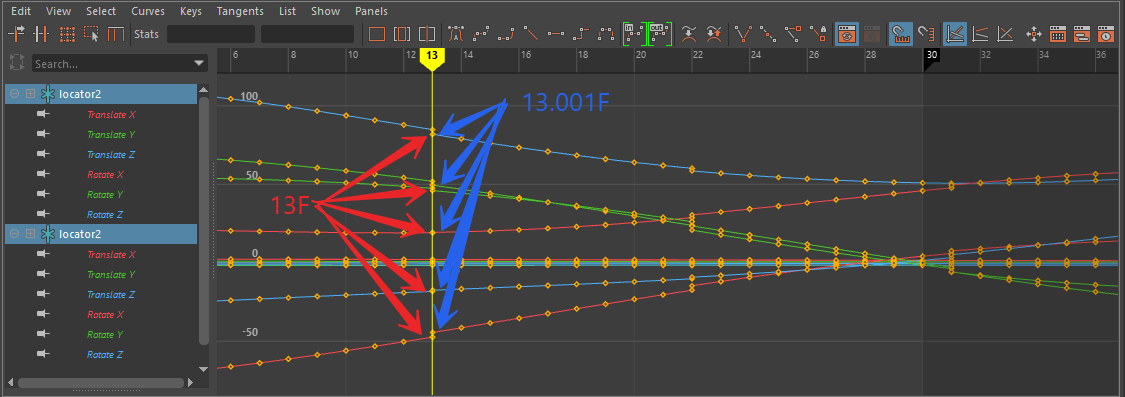Select the Move Nearest Picked Key tool
The height and width of the screenshot is (397, 1125).
tap(16, 33)
